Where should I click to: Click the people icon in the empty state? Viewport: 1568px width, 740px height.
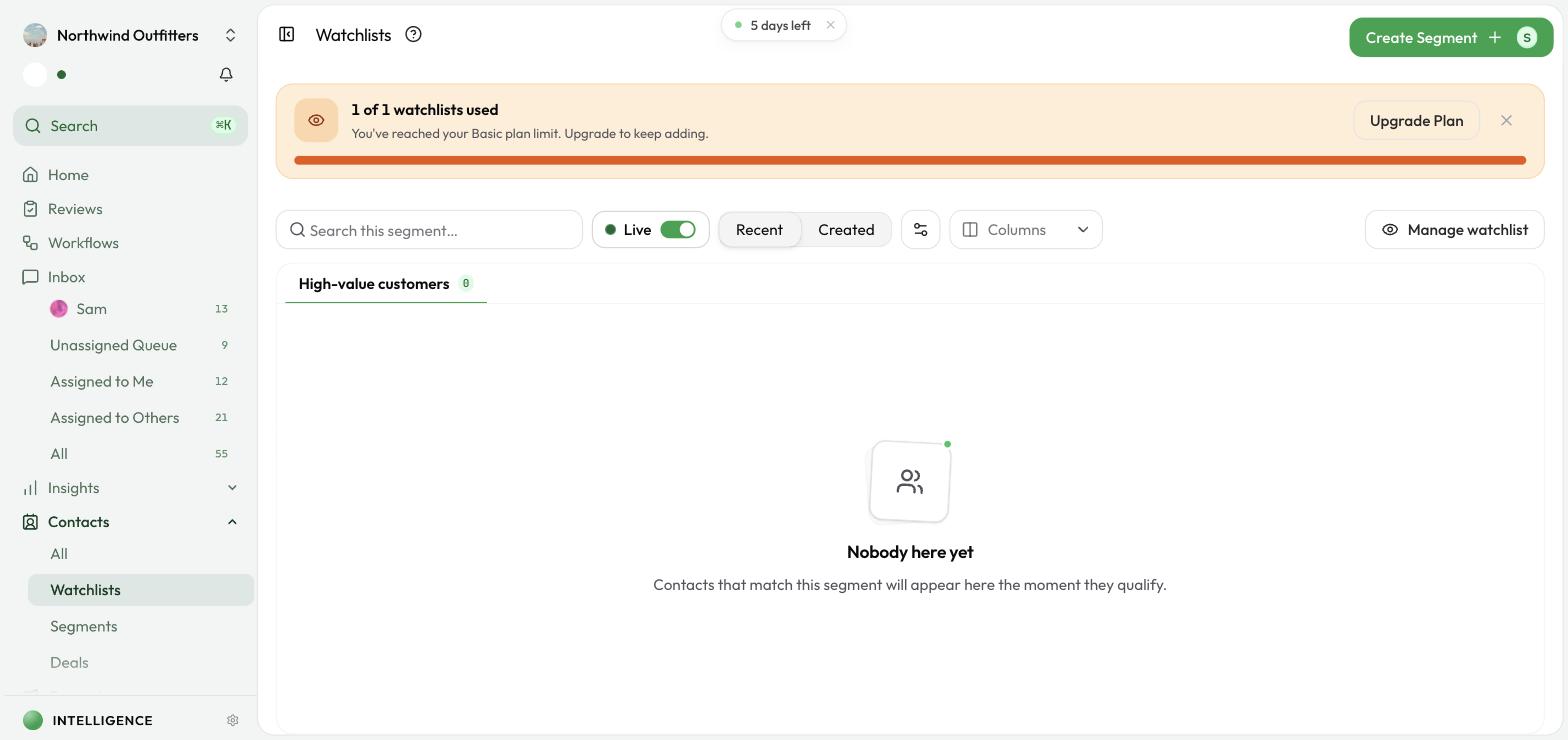click(x=909, y=482)
